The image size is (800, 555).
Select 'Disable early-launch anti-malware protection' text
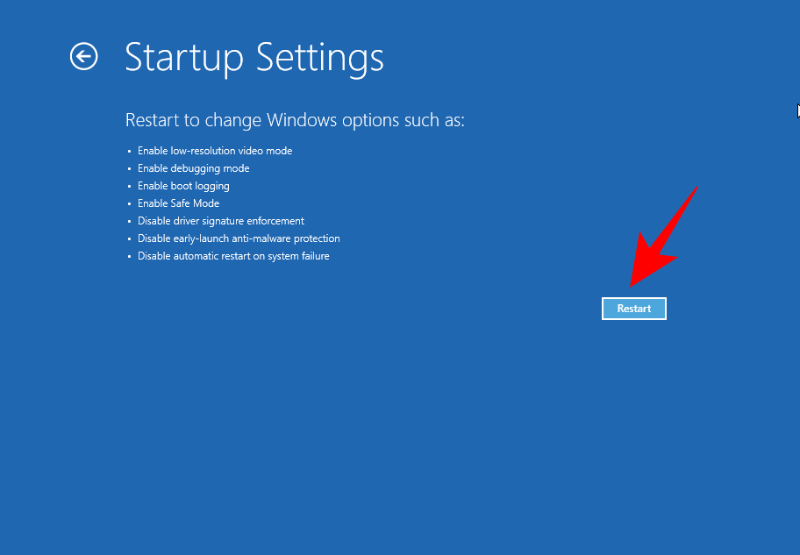[239, 238]
